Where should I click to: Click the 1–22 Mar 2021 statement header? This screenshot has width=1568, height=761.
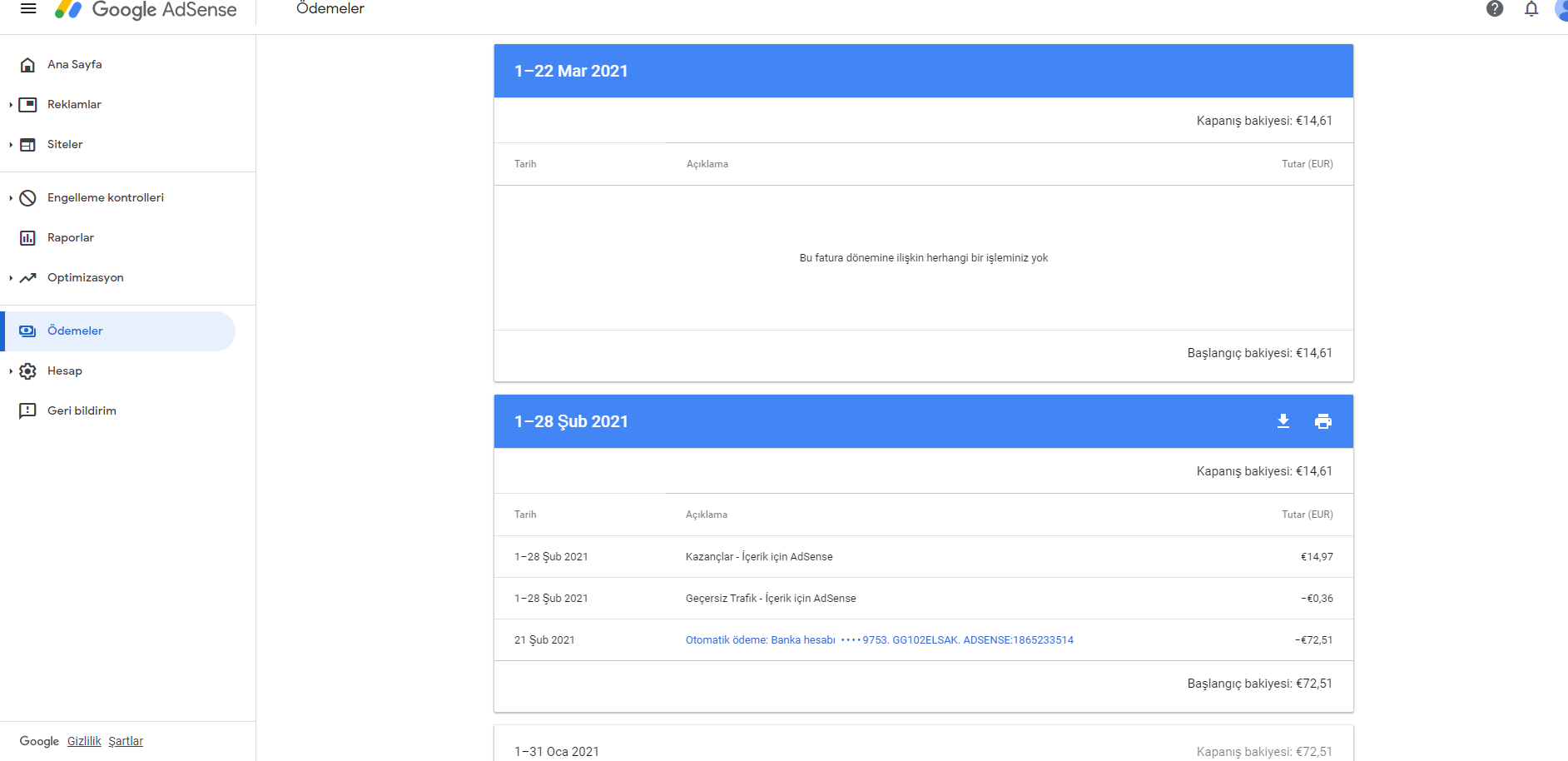pyautogui.click(x=924, y=71)
